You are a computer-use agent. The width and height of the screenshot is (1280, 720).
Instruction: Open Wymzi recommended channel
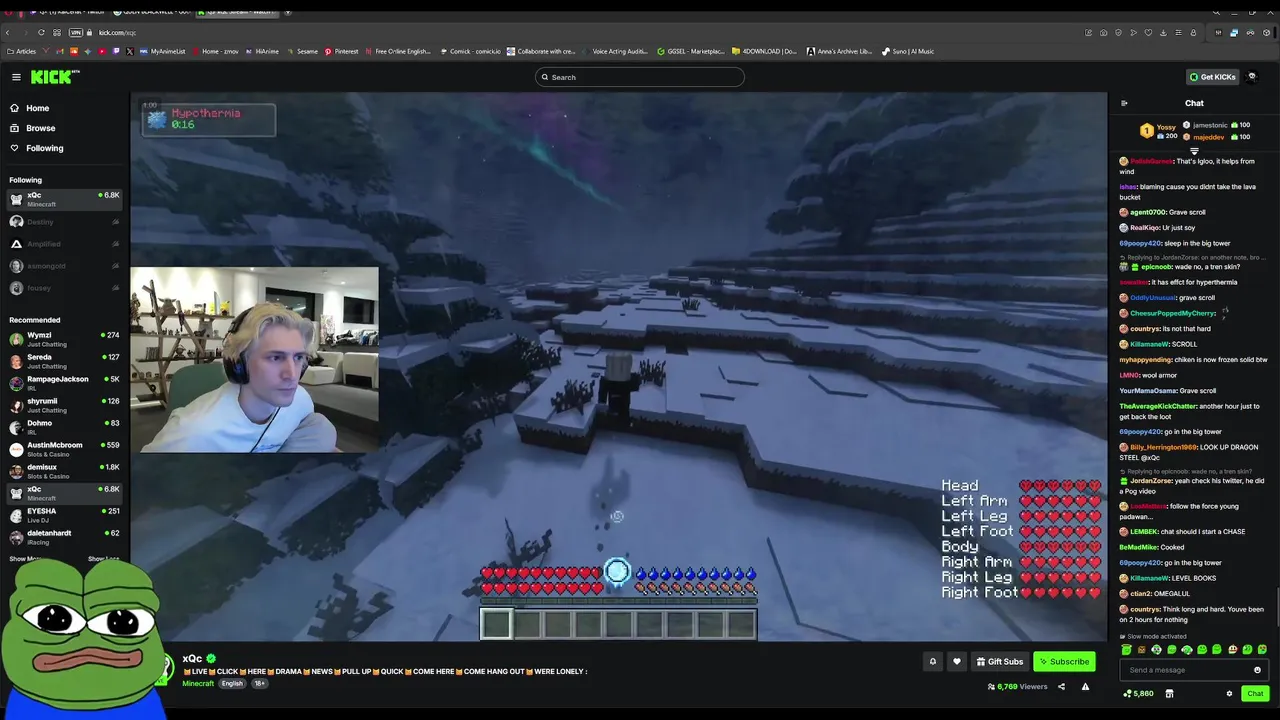(x=65, y=340)
